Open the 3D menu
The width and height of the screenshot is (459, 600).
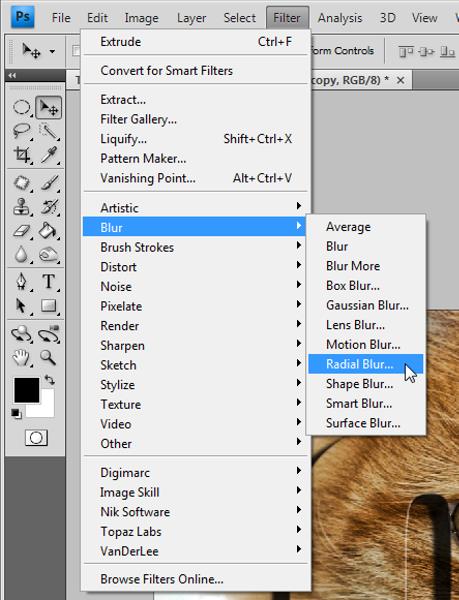pyautogui.click(x=387, y=18)
